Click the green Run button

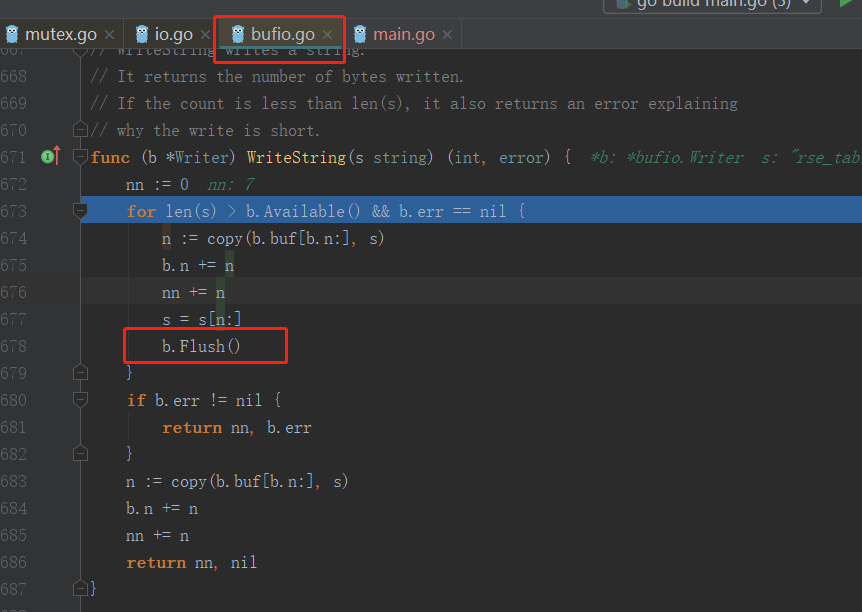point(847,3)
